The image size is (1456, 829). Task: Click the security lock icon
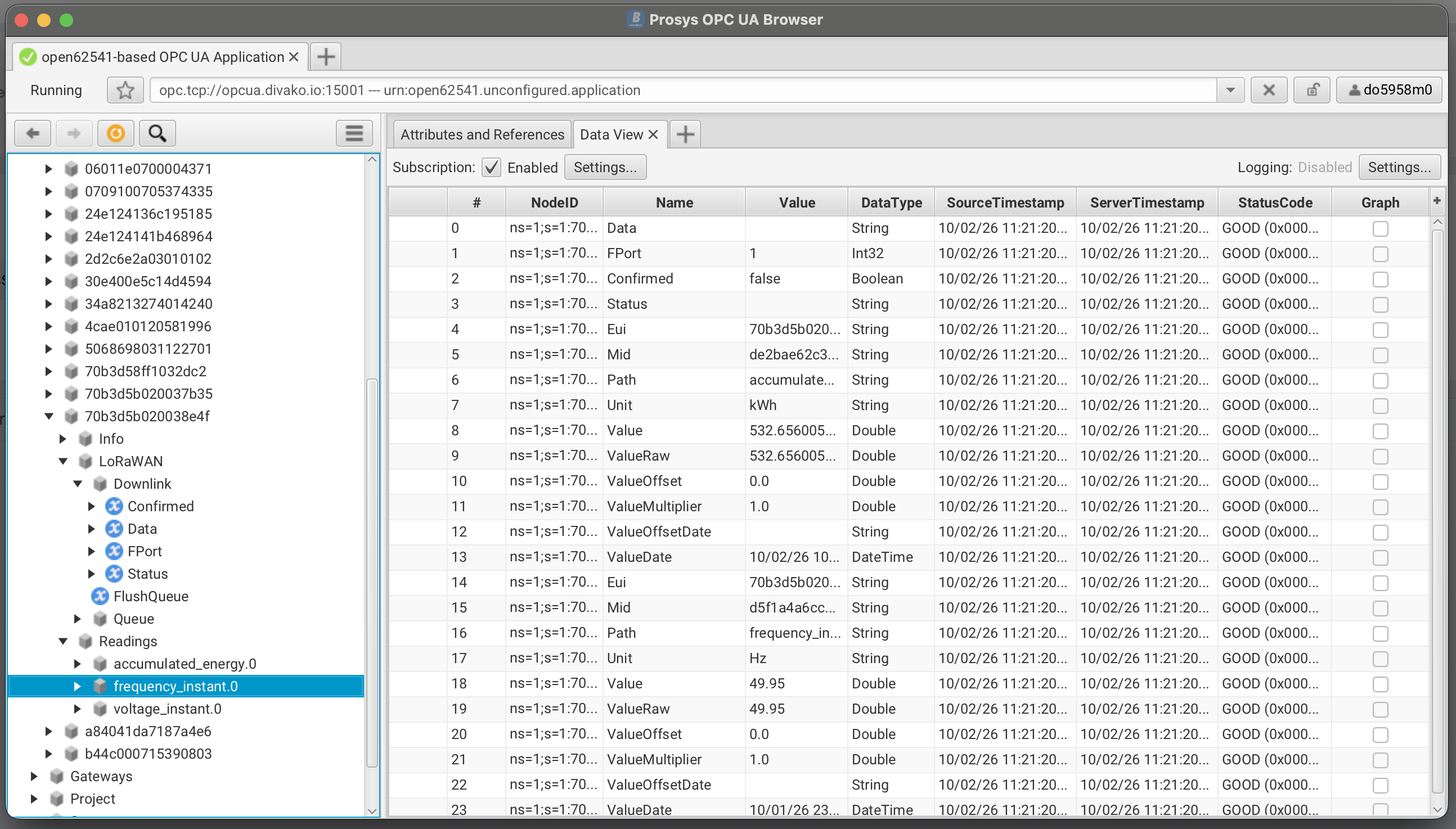pos(1312,90)
